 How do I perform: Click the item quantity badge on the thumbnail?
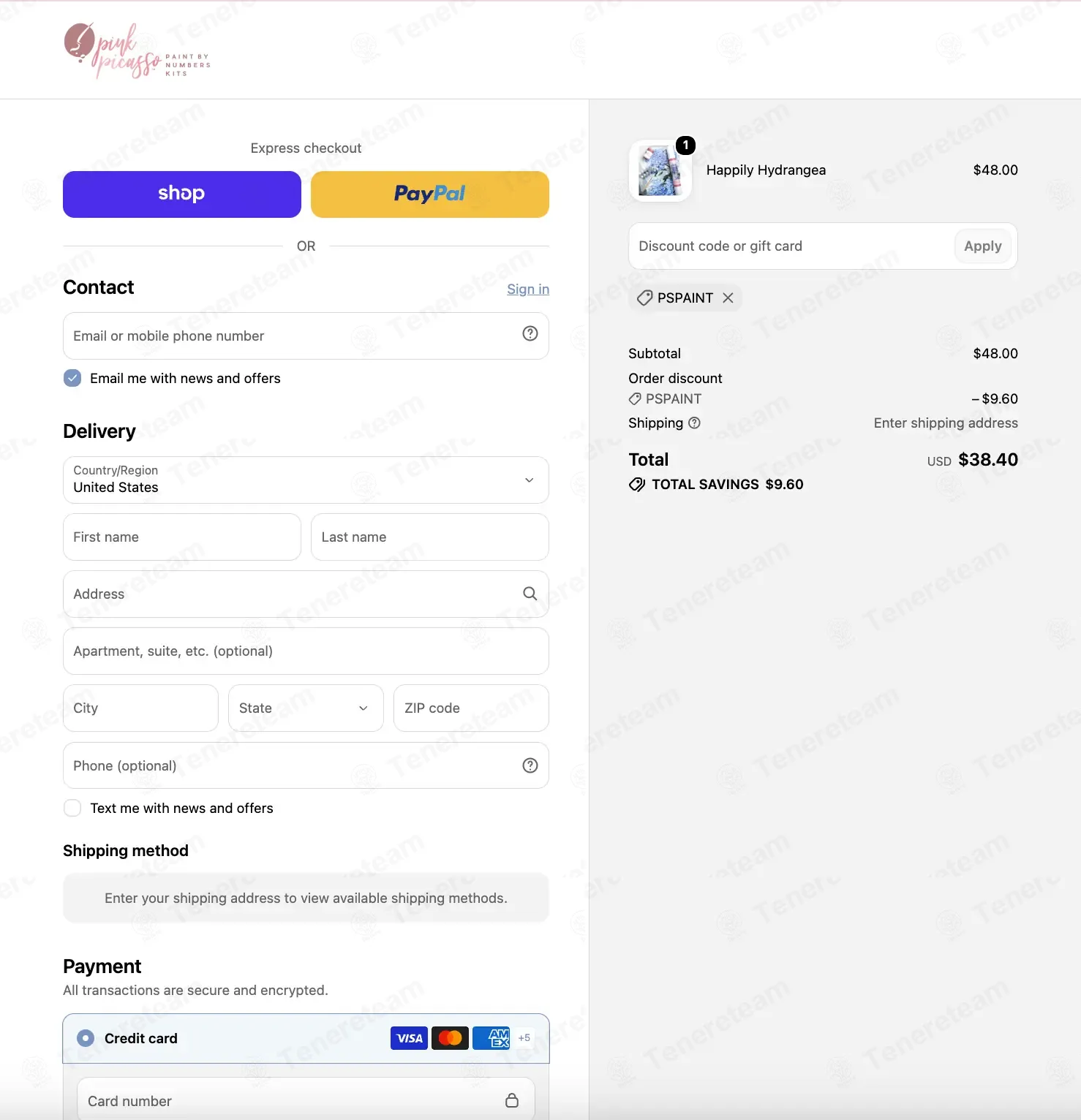[x=685, y=145]
